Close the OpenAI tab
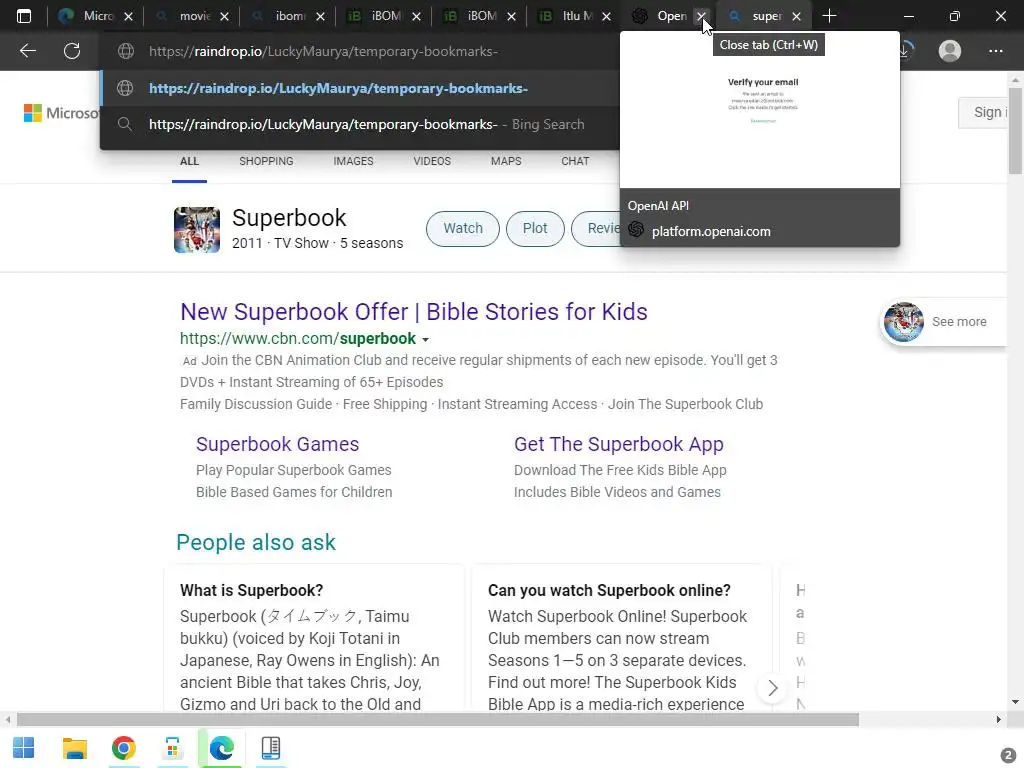Viewport: 1024px width, 768px height. pyautogui.click(x=701, y=16)
